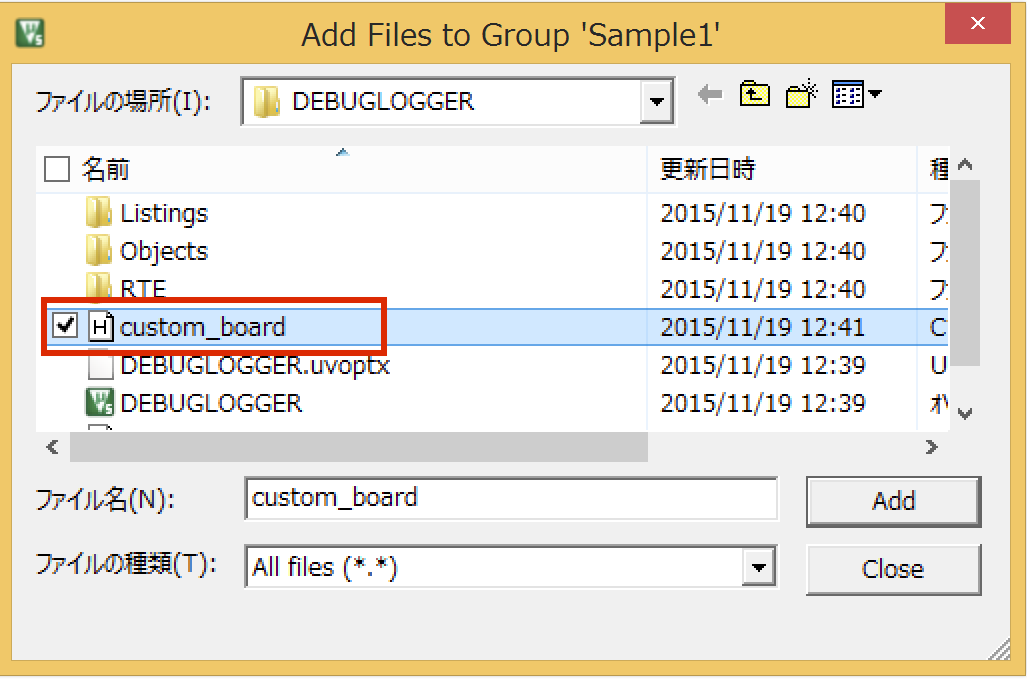Screen dimensions: 1027x679
Task: Create a new folder
Action: pos(802,96)
